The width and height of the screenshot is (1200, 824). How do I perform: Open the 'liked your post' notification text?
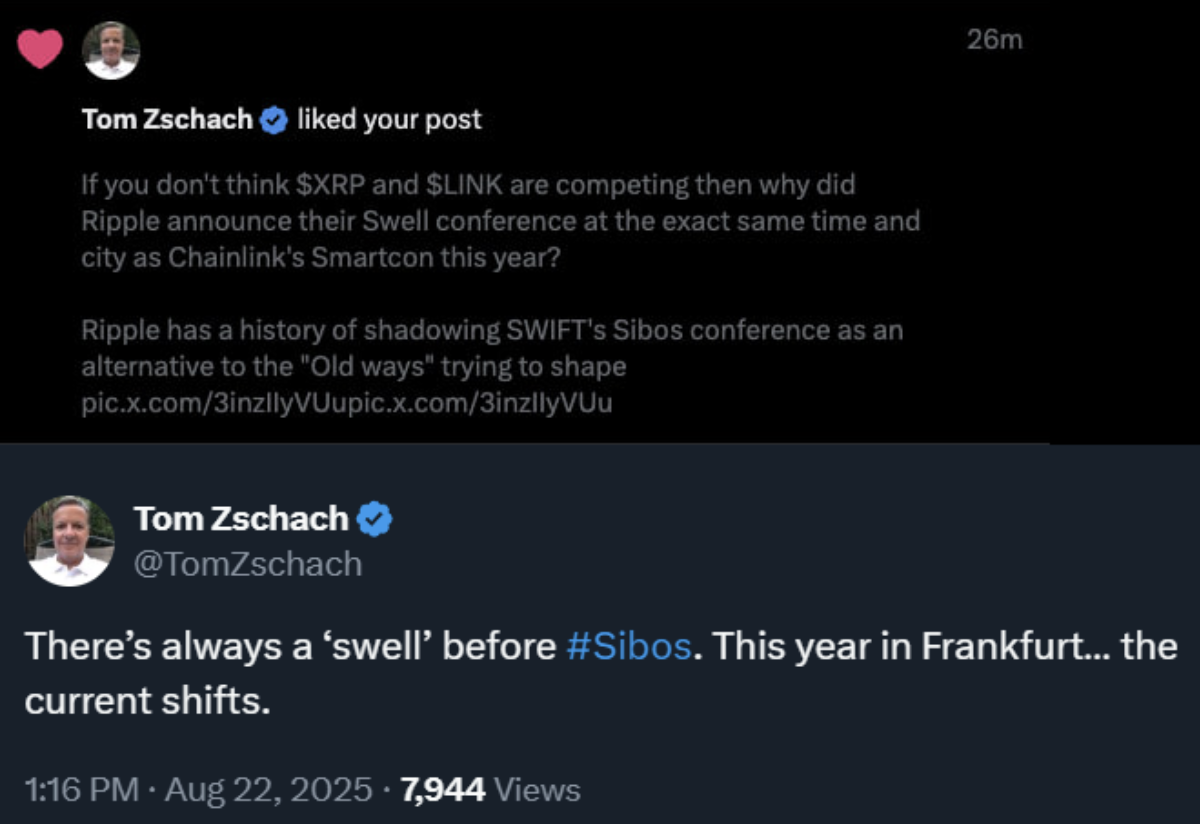tap(389, 120)
